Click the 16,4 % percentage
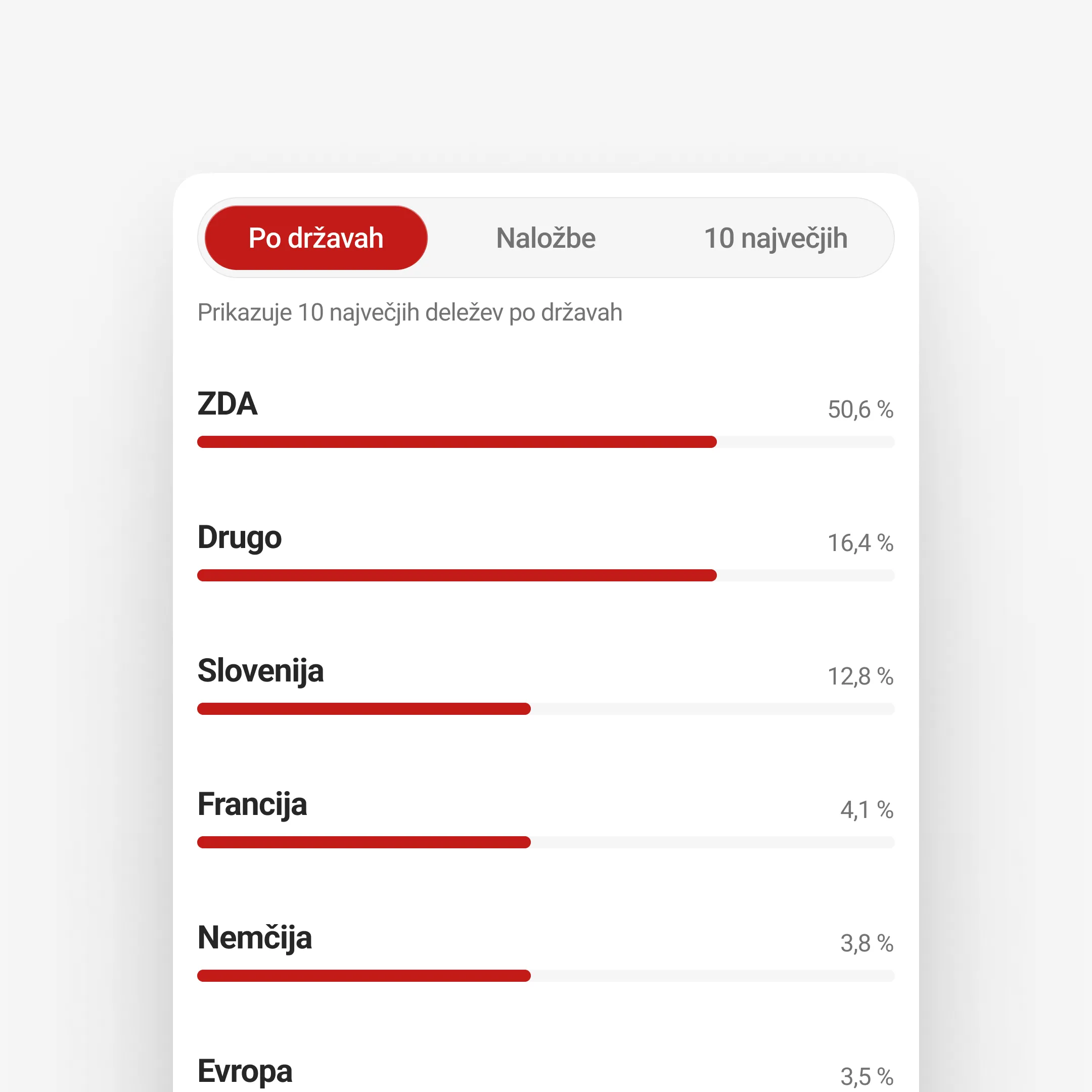Image resolution: width=1092 pixels, height=1092 pixels. [x=859, y=543]
